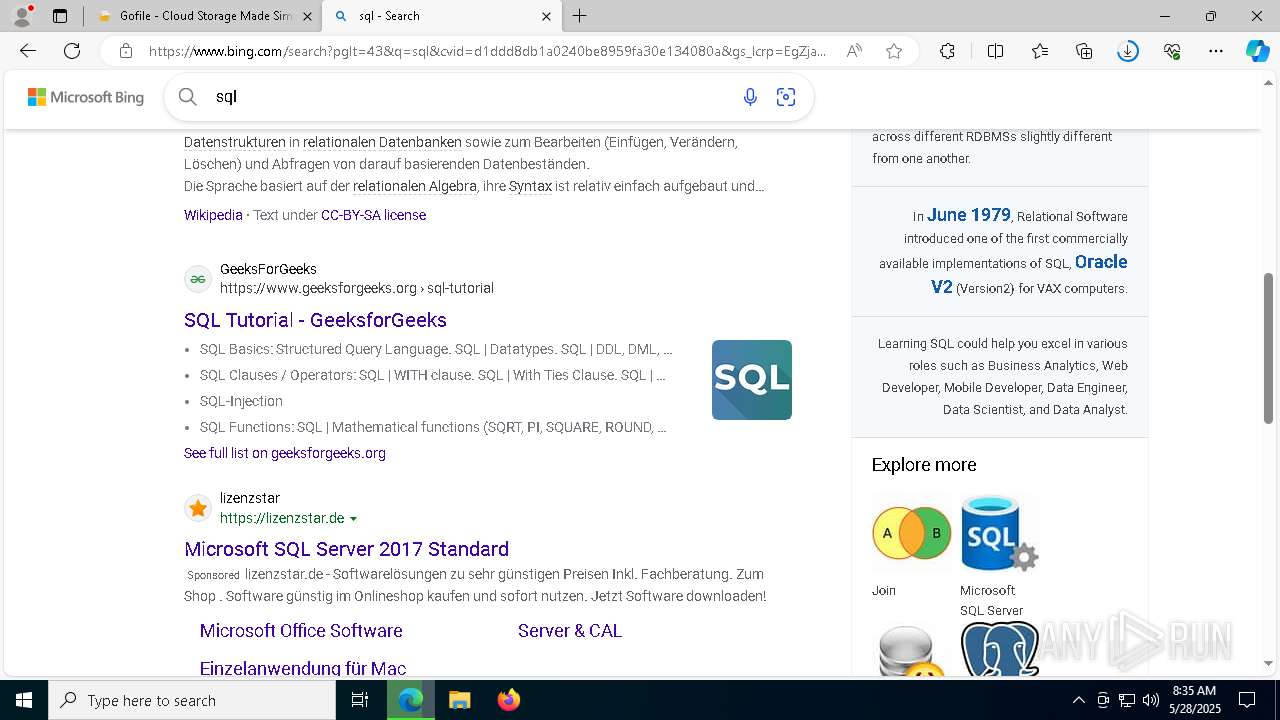Image resolution: width=1280 pixels, height=720 pixels.
Task: Close the Gofile tab
Action: pos(307,16)
